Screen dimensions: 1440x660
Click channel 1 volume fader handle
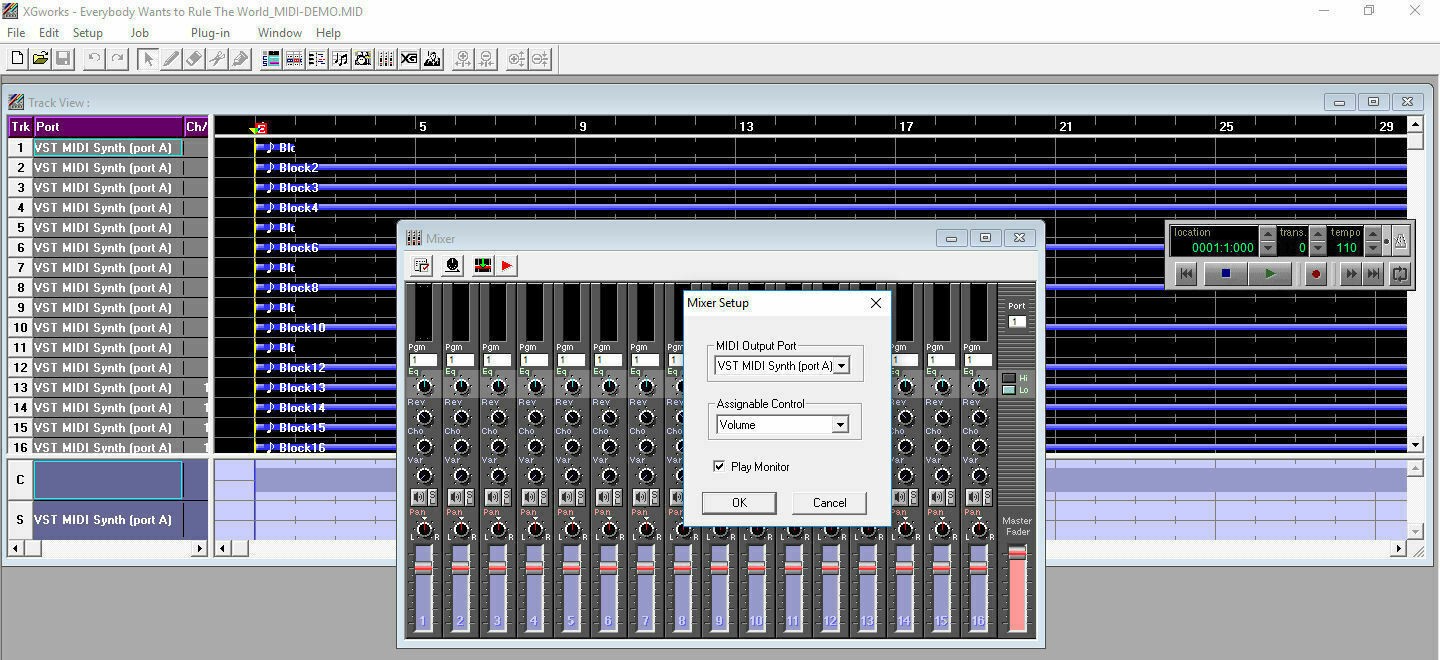(423, 567)
